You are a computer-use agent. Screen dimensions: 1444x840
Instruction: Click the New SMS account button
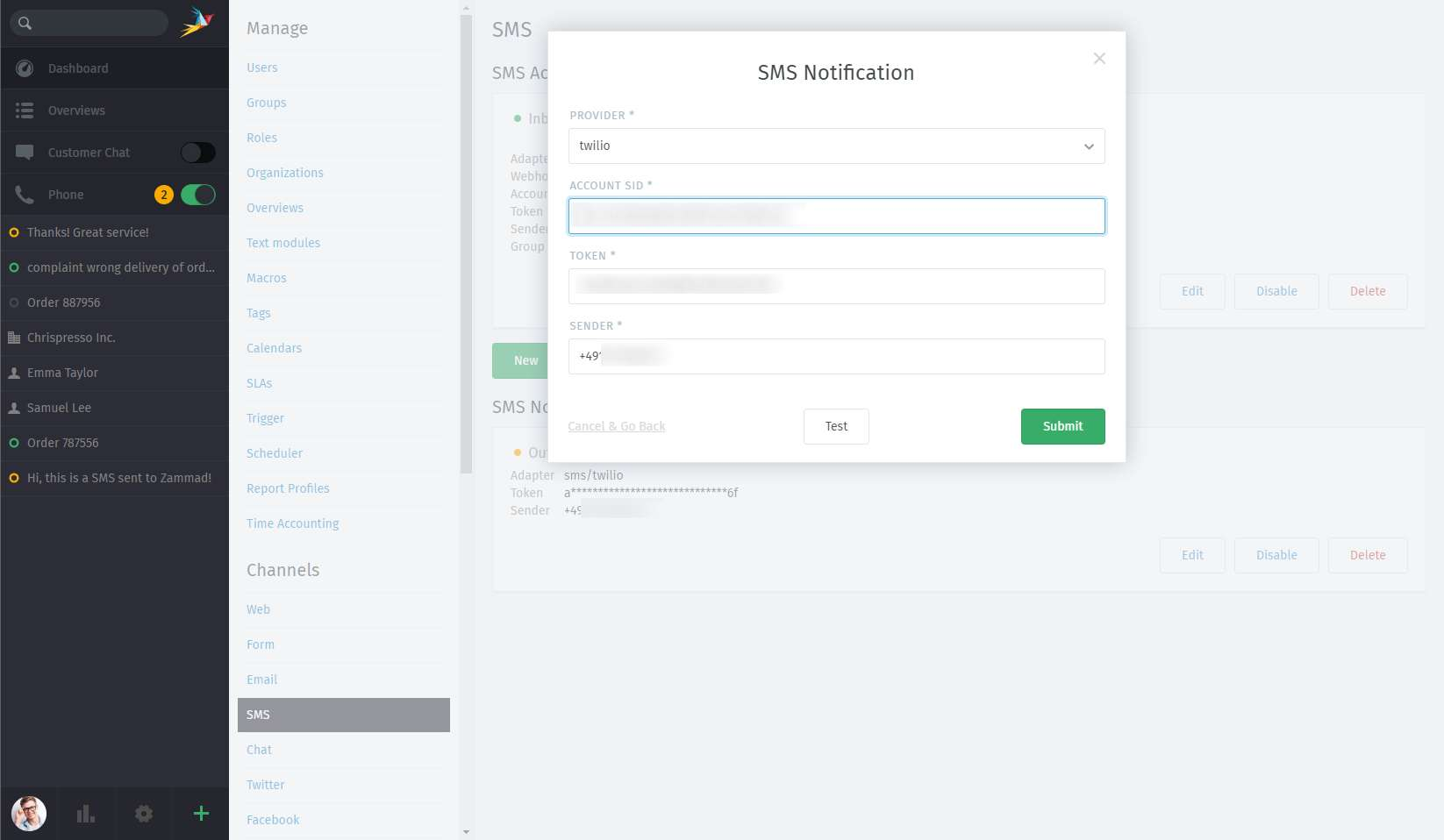coord(521,360)
